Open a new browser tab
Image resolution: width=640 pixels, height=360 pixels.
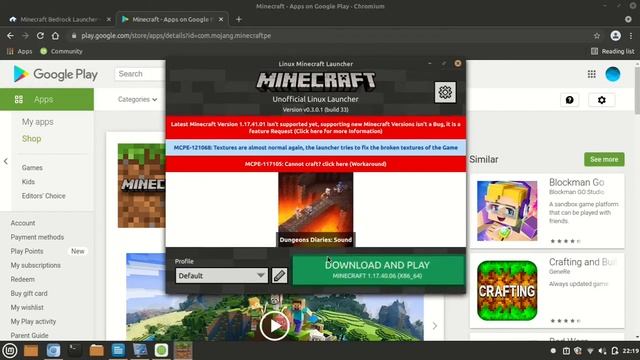pyautogui.click(x=239, y=19)
